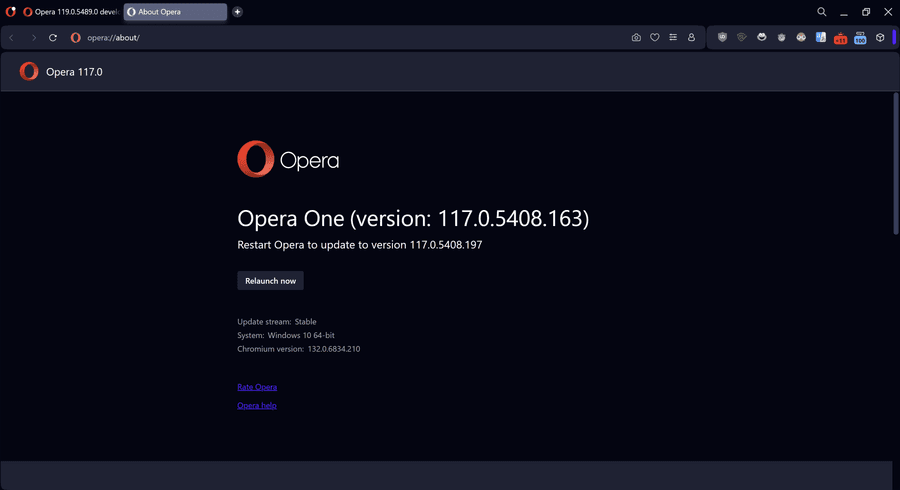This screenshot has height=490, width=900.
Task: Take a snapshot with the camera icon
Action: pyautogui.click(x=636, y=37)
